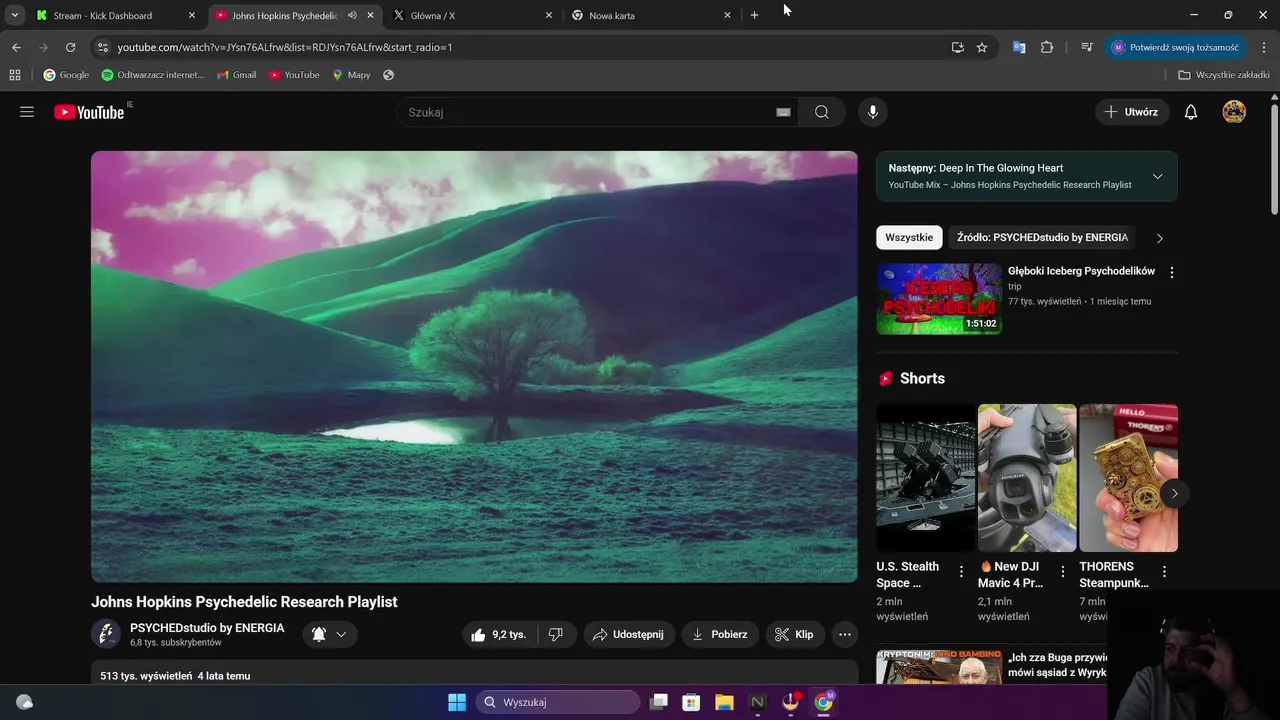
Task: Open Windows Start button
Action: tap(457, 702)
